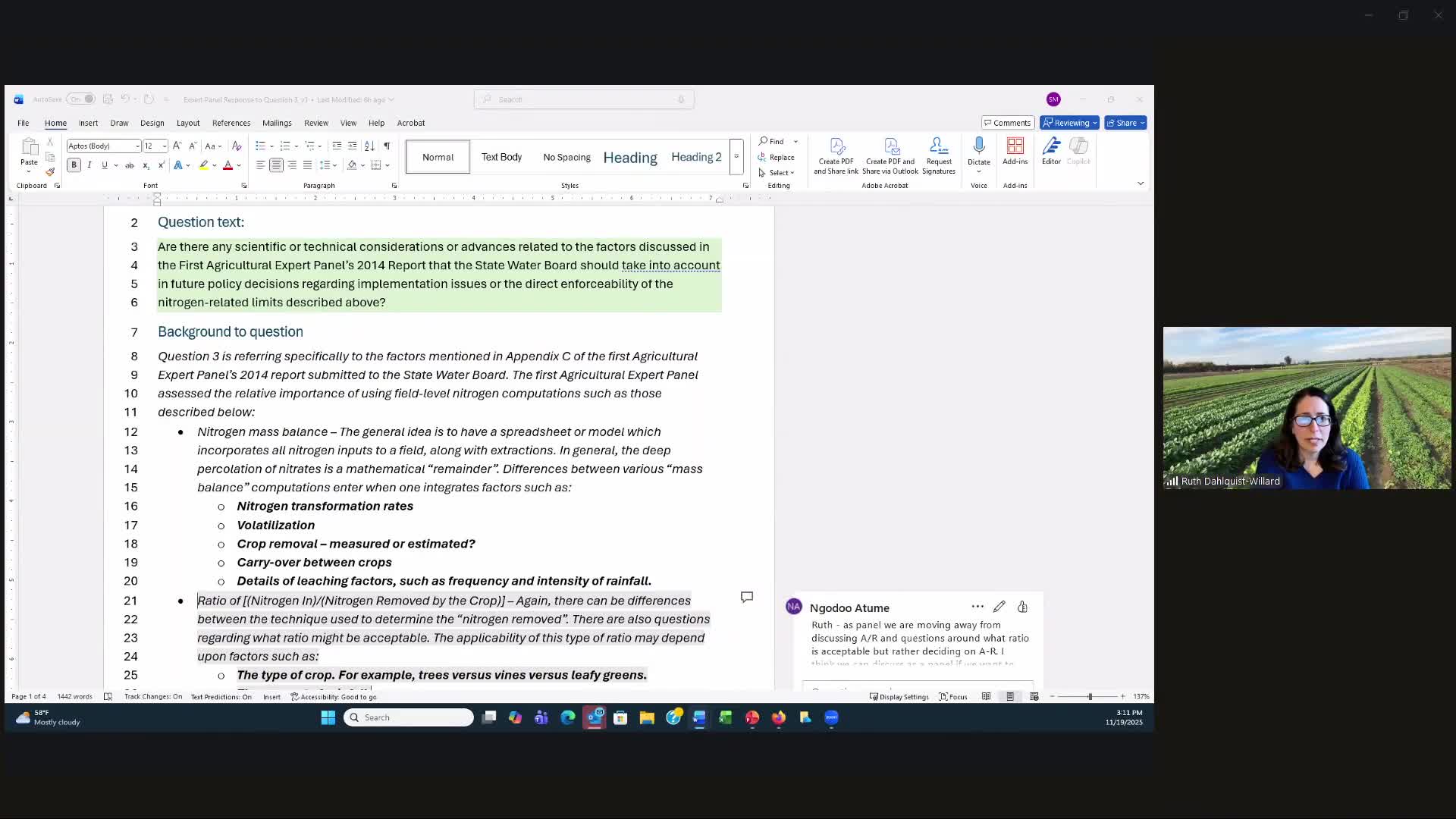Switch to the Layout tab

point(188,123)
